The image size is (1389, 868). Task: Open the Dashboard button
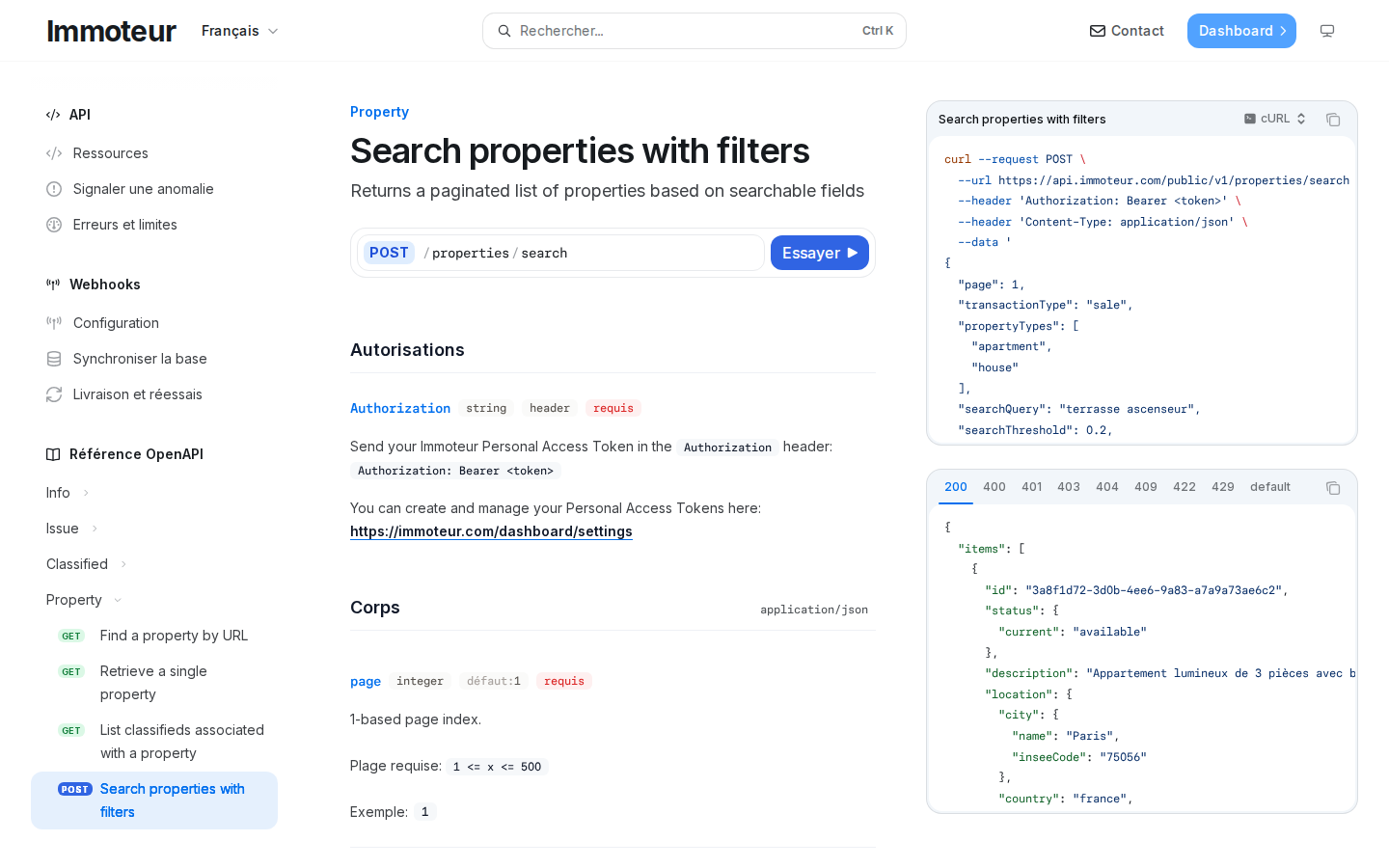1241,31
